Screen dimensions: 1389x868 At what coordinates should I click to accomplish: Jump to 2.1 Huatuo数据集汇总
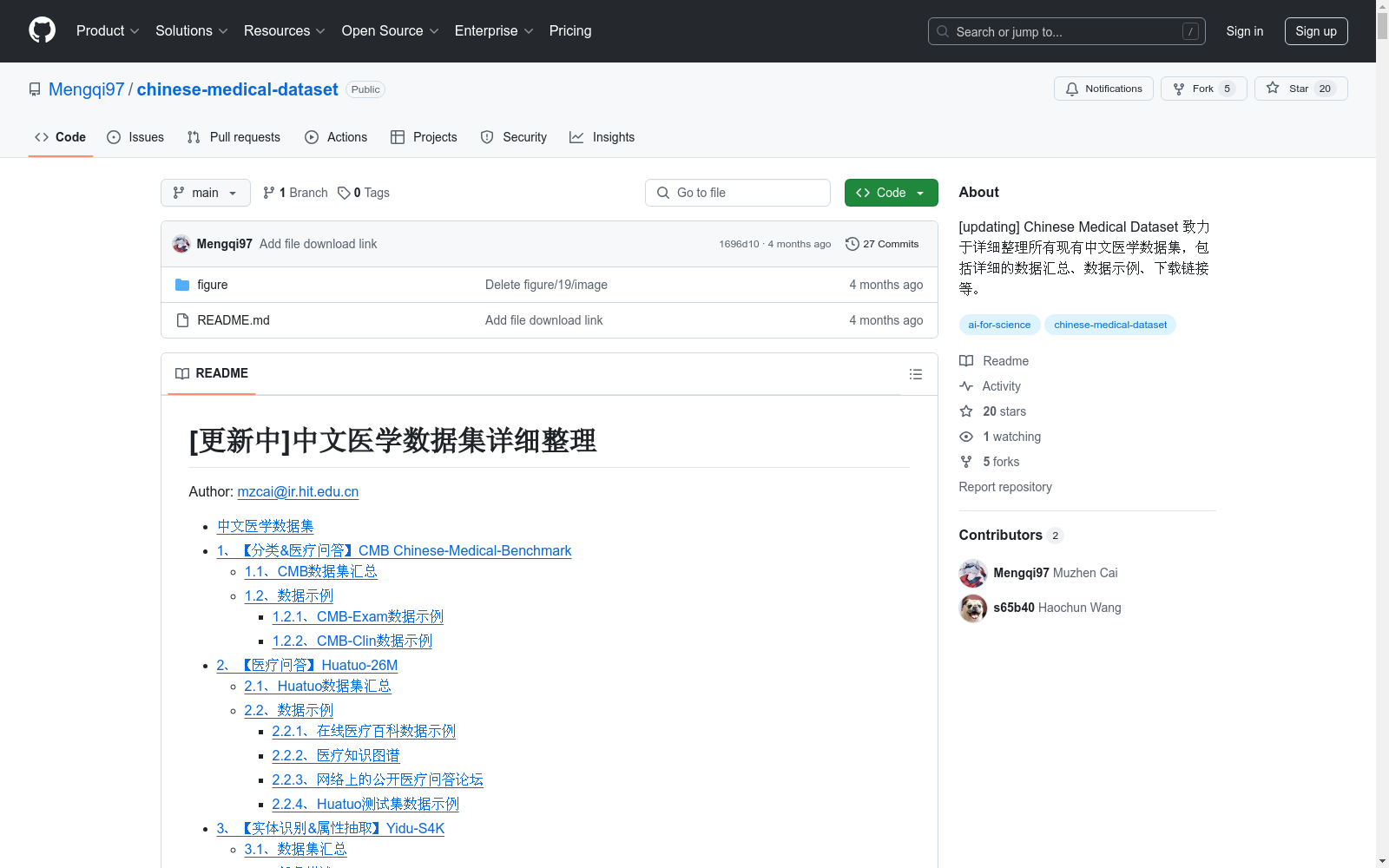[x=318, y=686]
